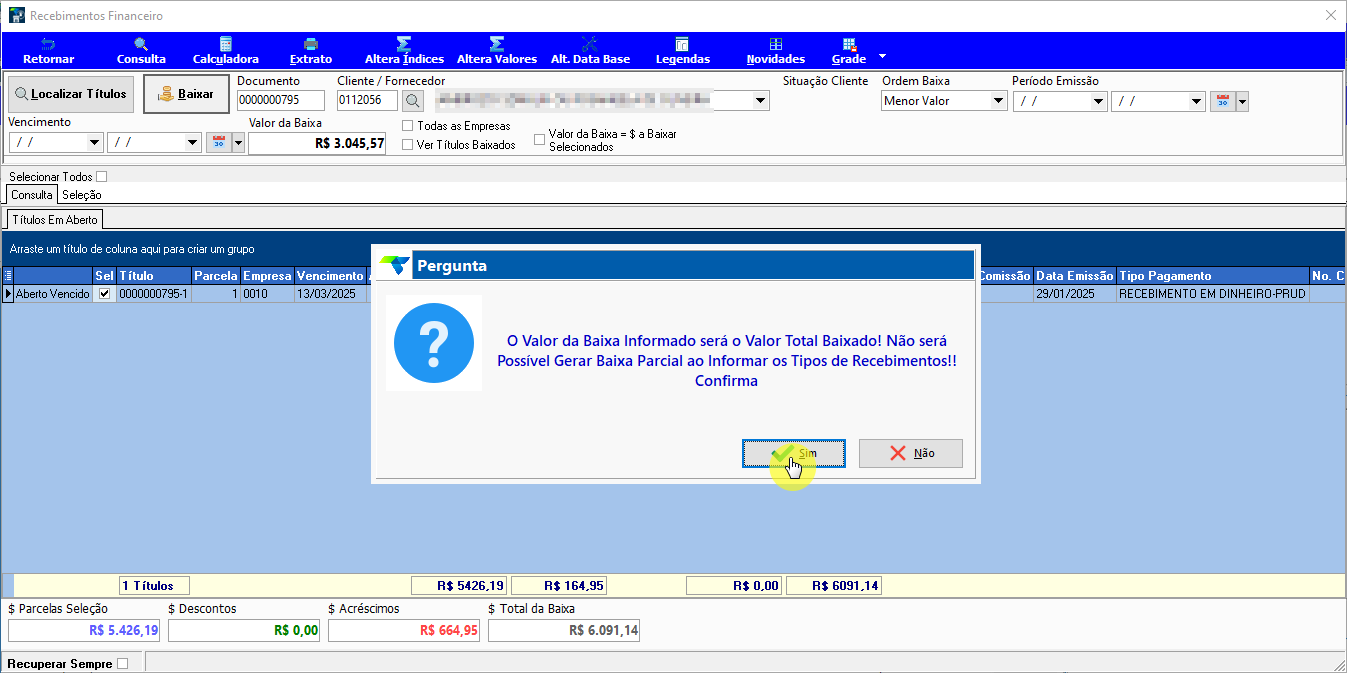This screenshot has height=673, width=1347.
Task: Expand the Vencimento calendar arrow
Action: [238, 143]
